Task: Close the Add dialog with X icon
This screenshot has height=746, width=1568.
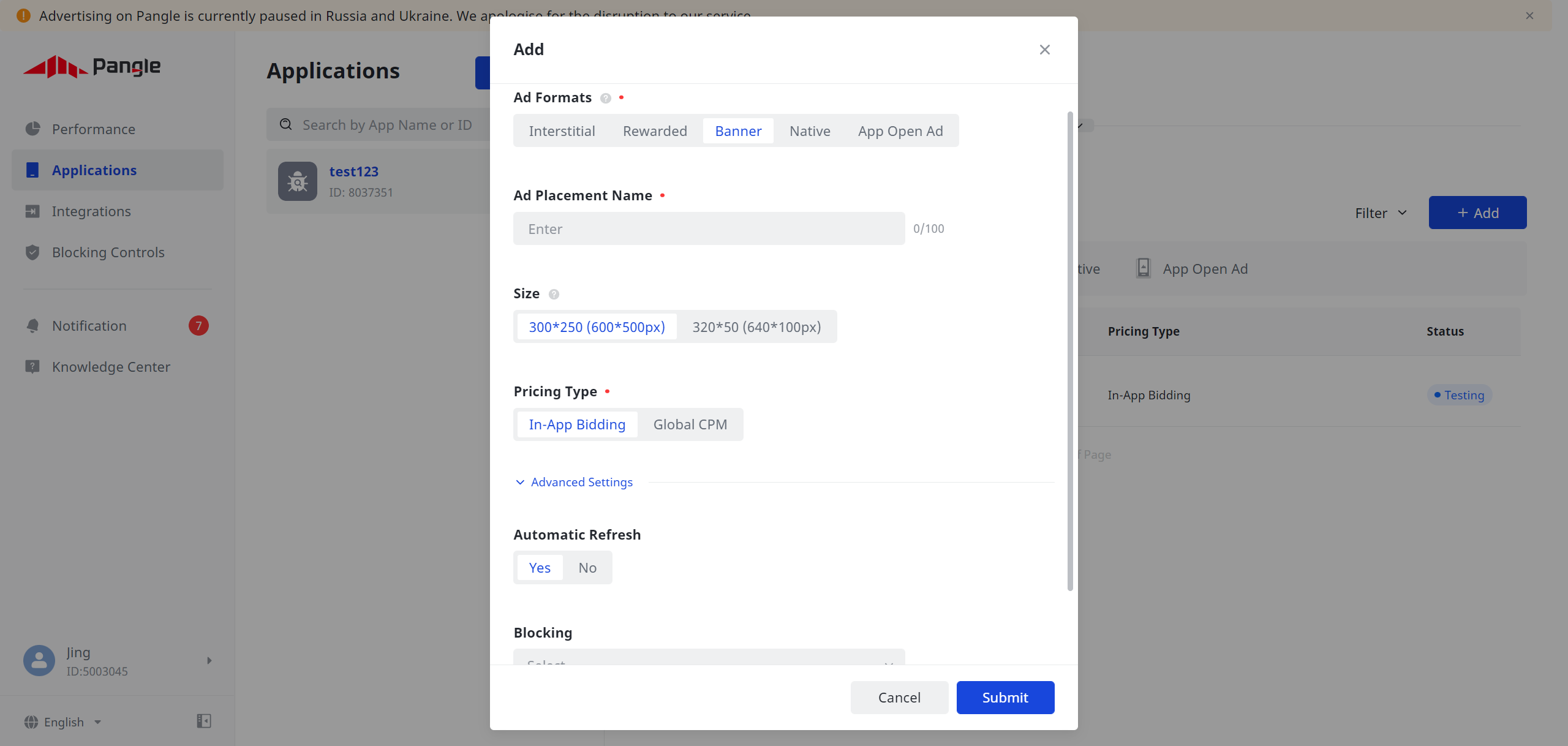Action: [1044, 50]
